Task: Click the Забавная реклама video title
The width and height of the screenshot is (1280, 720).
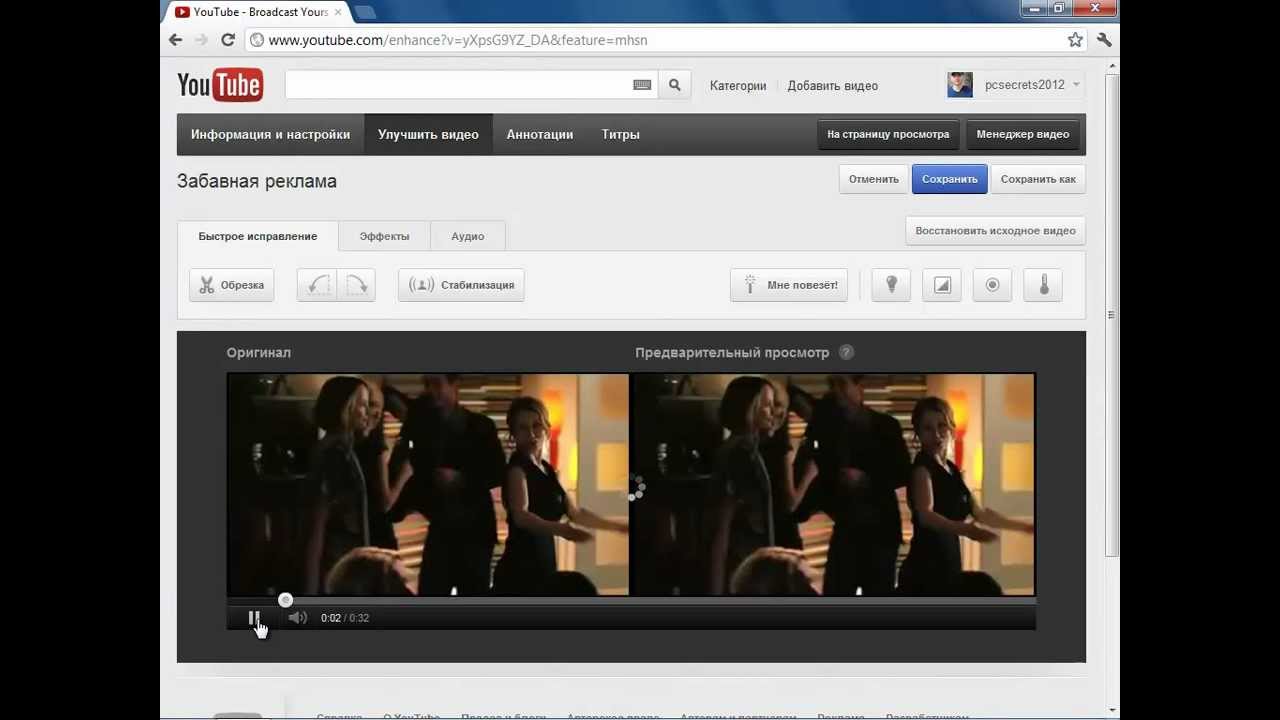Action: click(x=257, y=181)
